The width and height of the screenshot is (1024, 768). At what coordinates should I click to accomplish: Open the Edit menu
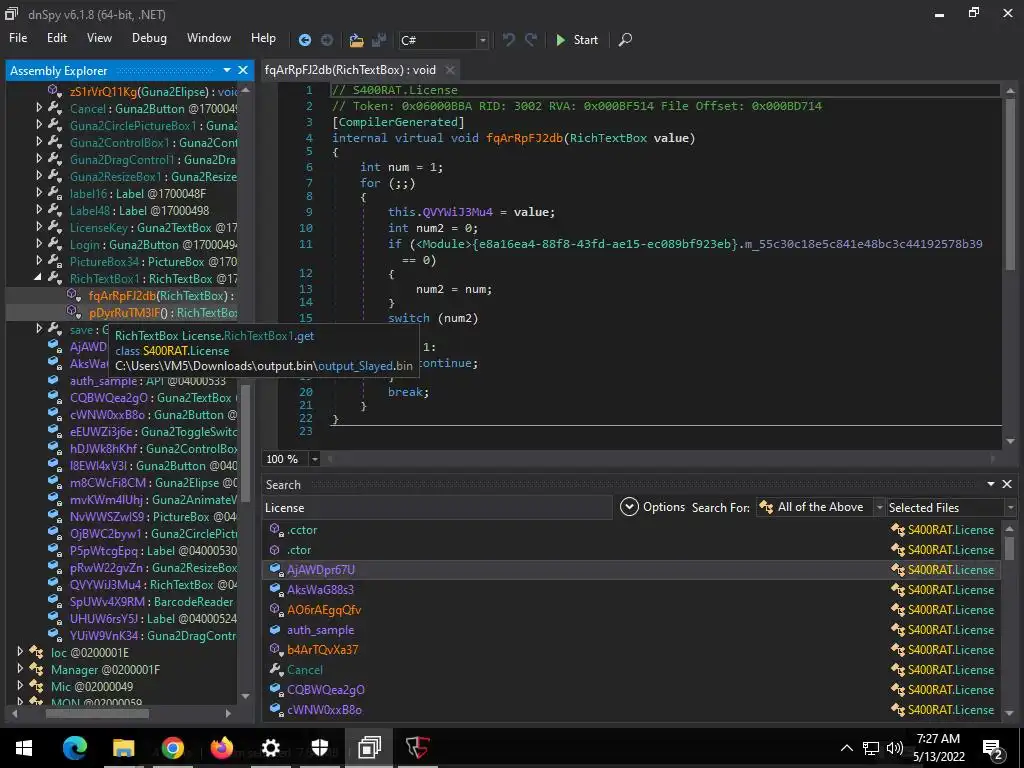coord(57,38)
